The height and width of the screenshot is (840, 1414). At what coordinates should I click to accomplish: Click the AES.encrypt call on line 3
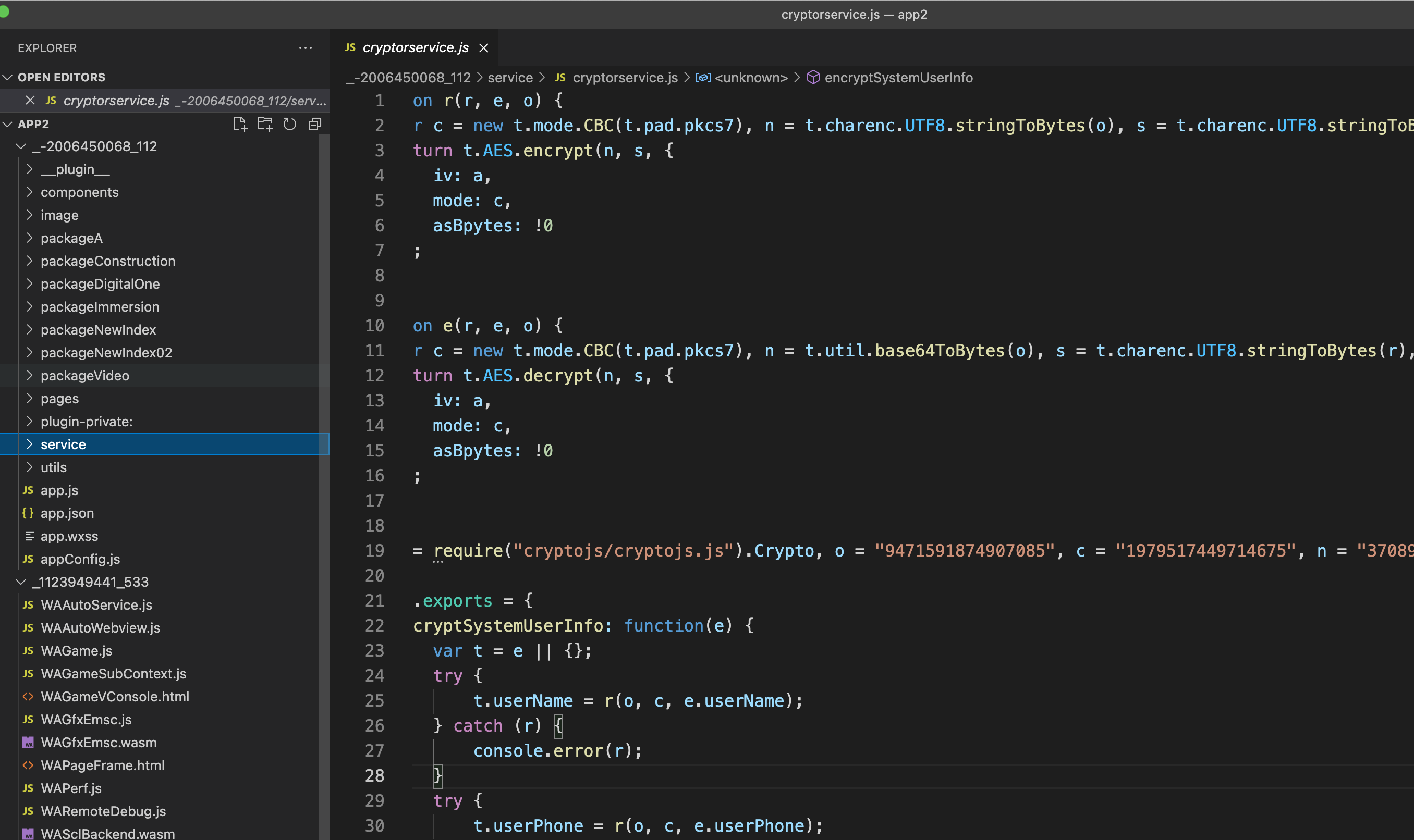coord(538,151)
